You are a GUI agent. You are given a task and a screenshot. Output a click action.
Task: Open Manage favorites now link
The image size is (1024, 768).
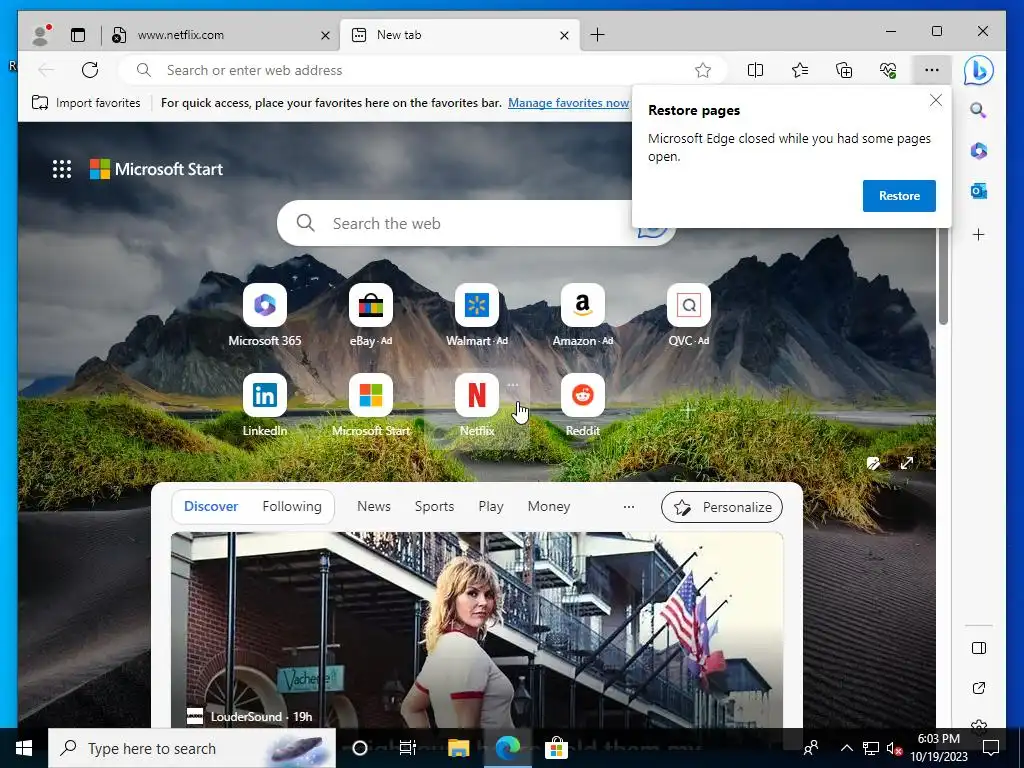click(569, 103)
